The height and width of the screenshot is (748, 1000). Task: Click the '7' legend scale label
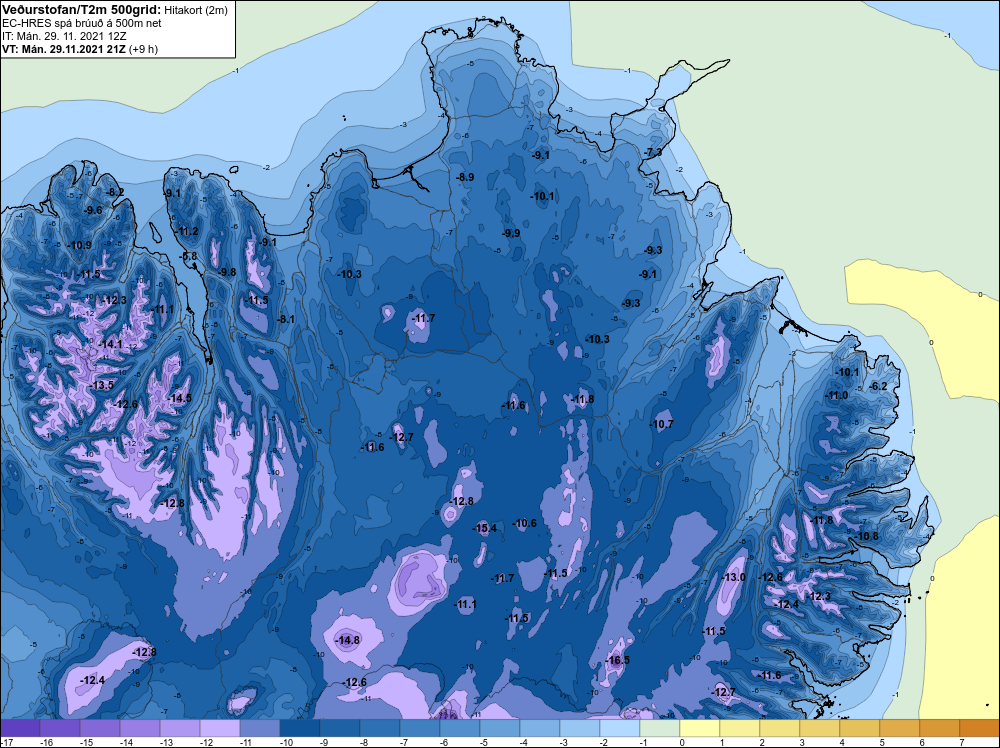pos(962,742)
